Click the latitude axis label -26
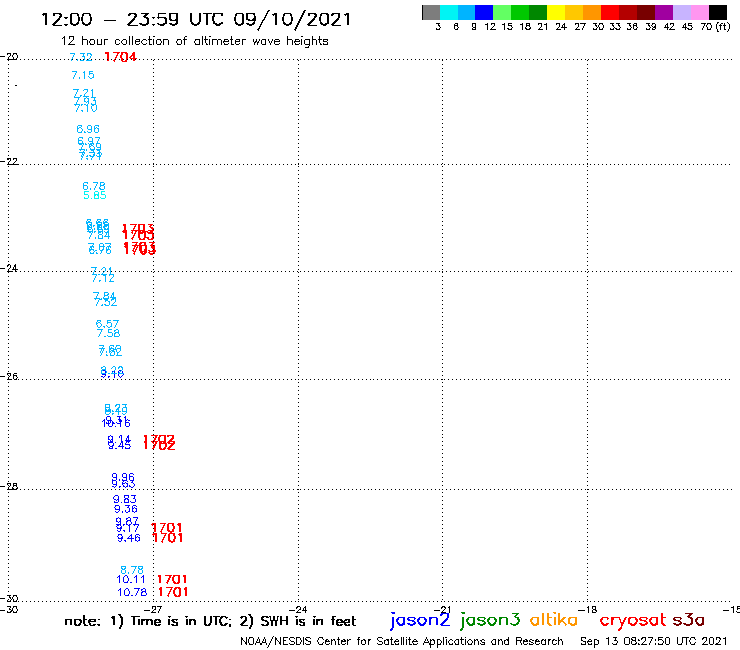The image size is (740, 650). coord(9,377)
